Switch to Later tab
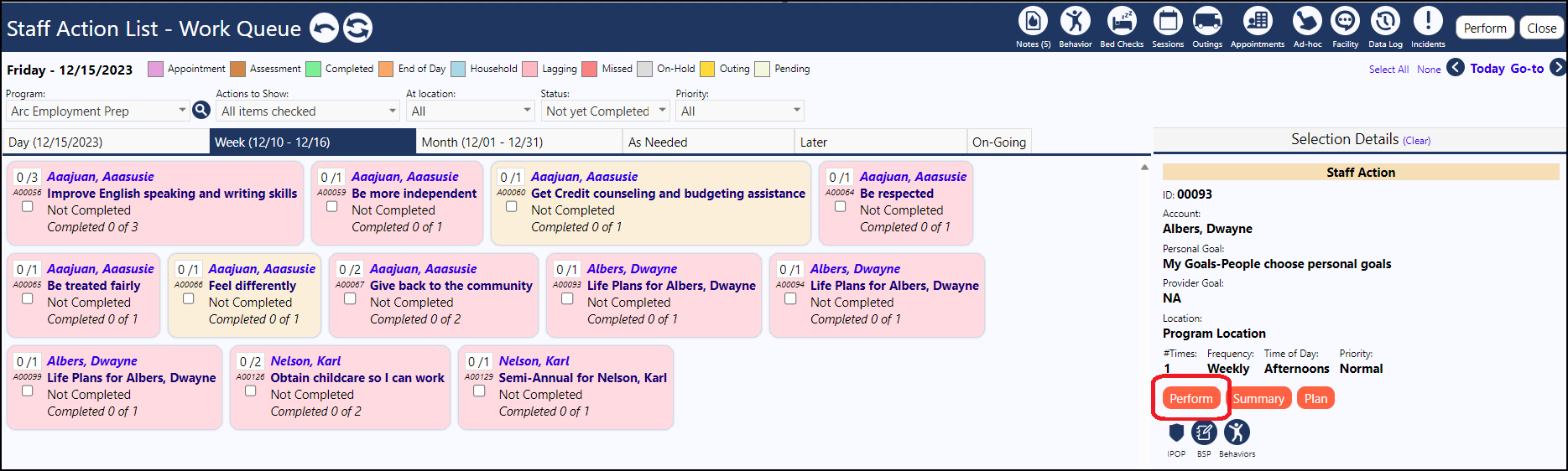 coord(881,142)
